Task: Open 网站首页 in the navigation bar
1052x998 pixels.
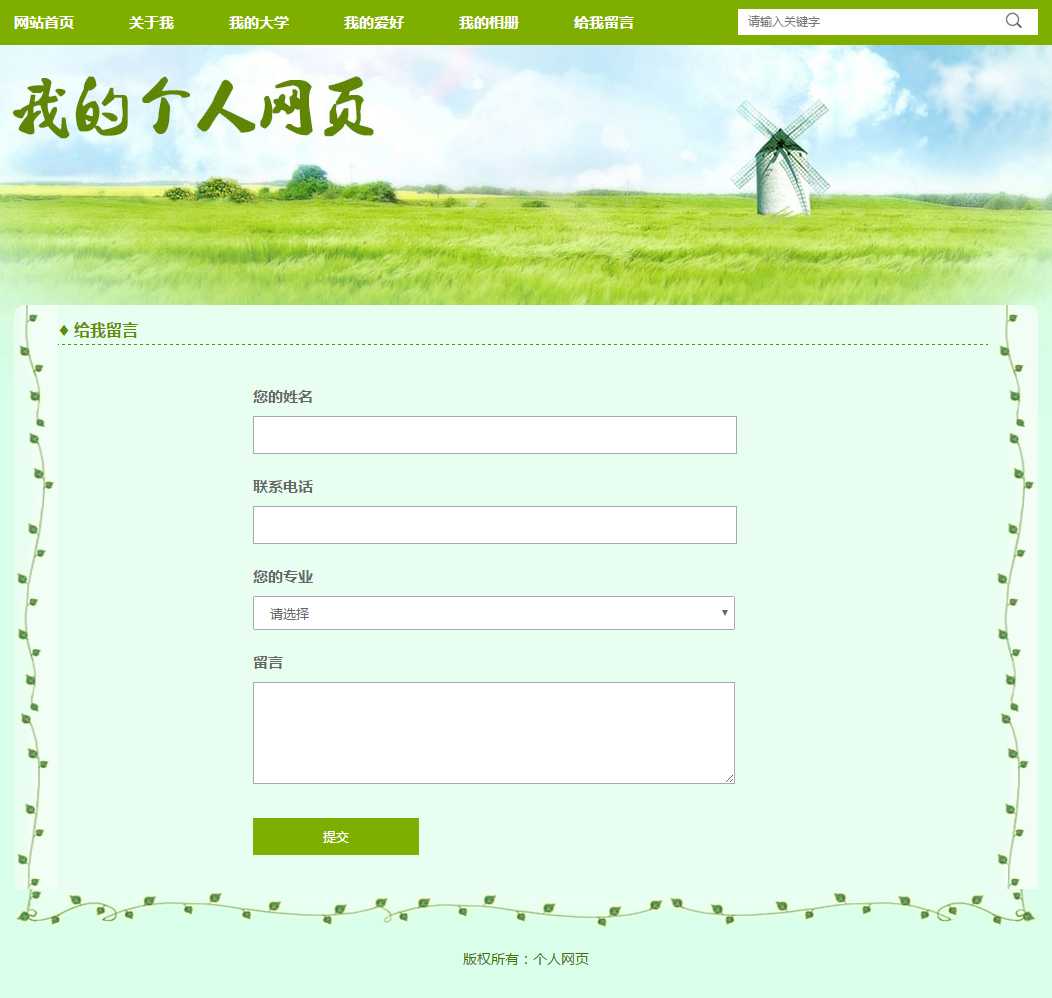Action: coord(44,23)
